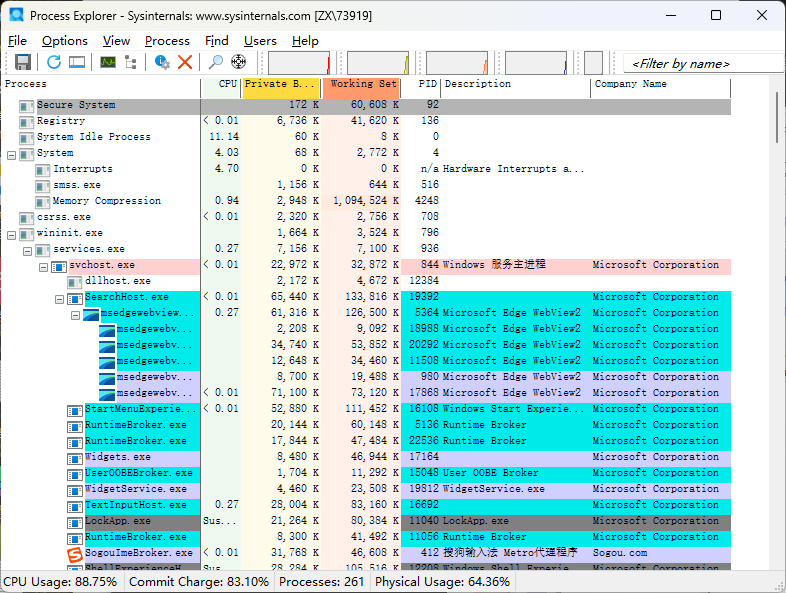Sort by the Private Bytes column header
Screen dimensions: 786x593
(281, 88)
